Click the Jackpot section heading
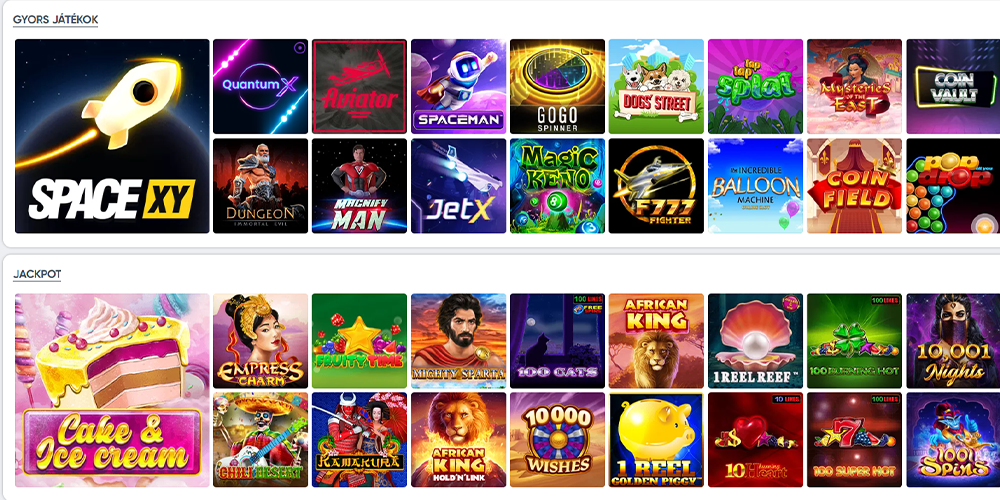Viewport: 1000px width, 500px height. 37,274
